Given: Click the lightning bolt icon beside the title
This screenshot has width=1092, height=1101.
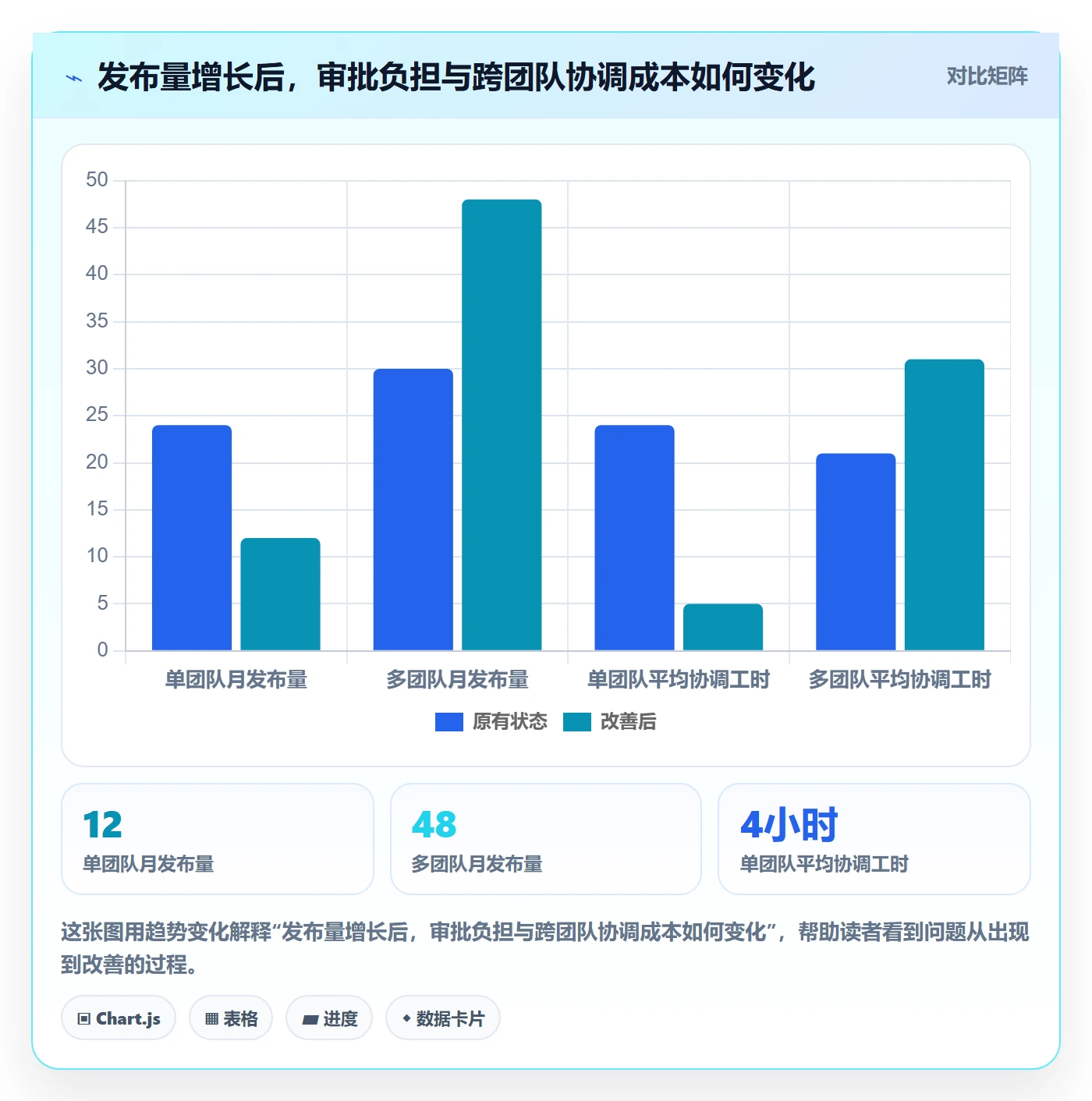Looking at the screenshot, I should coord(74,78).
